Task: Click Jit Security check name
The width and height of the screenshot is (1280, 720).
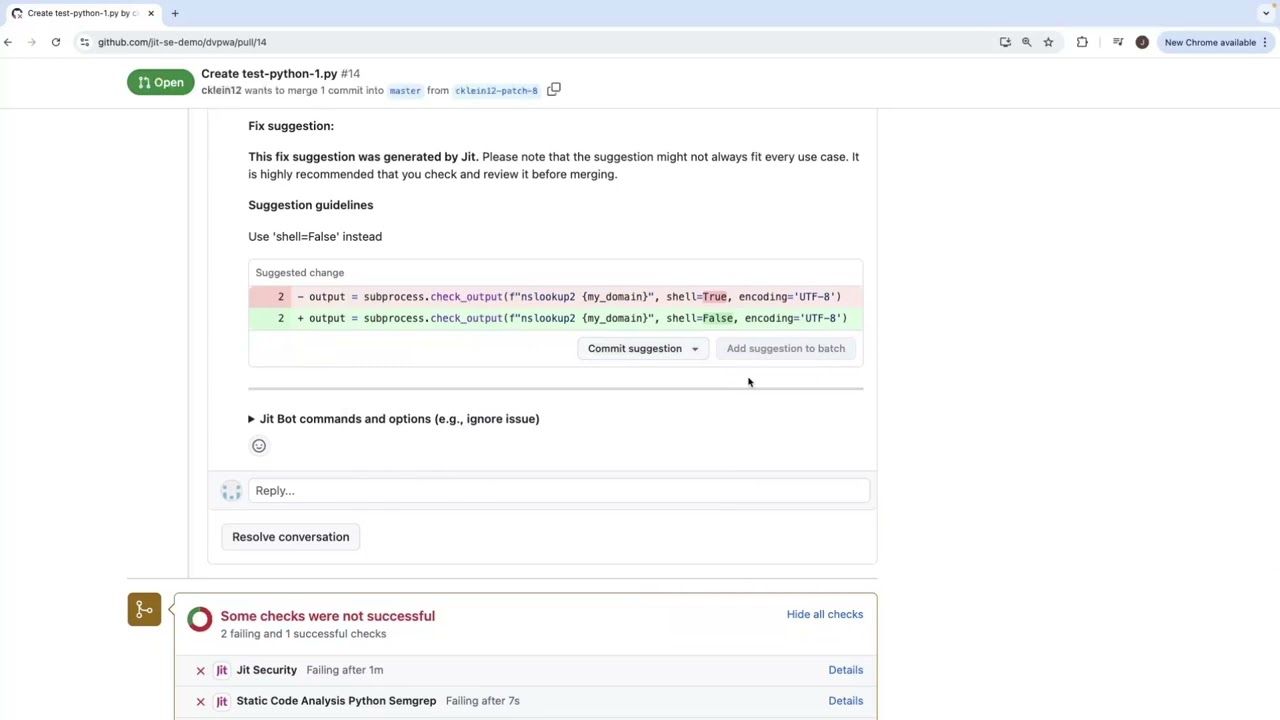Action: pos(267,670)
